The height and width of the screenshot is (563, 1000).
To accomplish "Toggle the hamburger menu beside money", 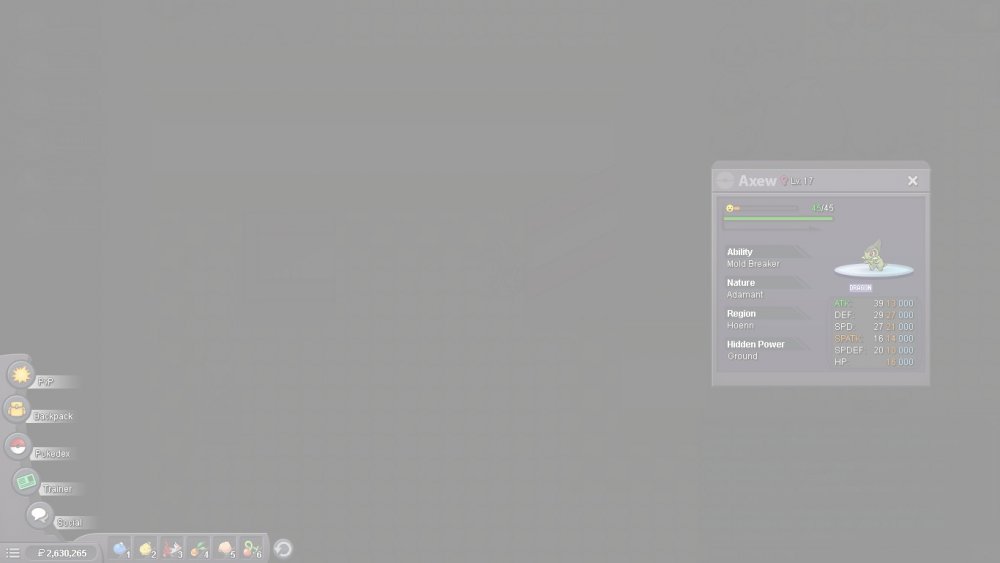I will [x=13, y=553].
